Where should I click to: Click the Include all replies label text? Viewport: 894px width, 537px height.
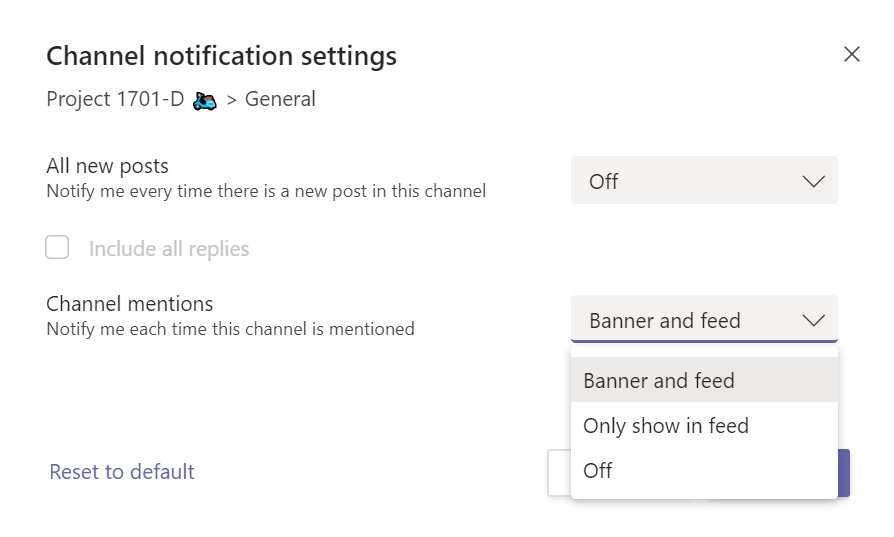pos(168,249)
